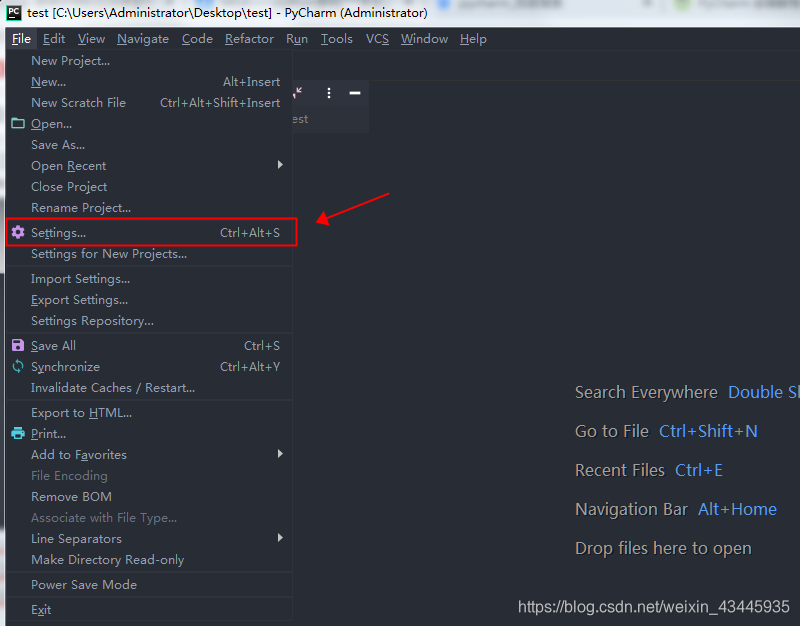
Task: Click the Recent Files hint text
Action: coord(620,470)
